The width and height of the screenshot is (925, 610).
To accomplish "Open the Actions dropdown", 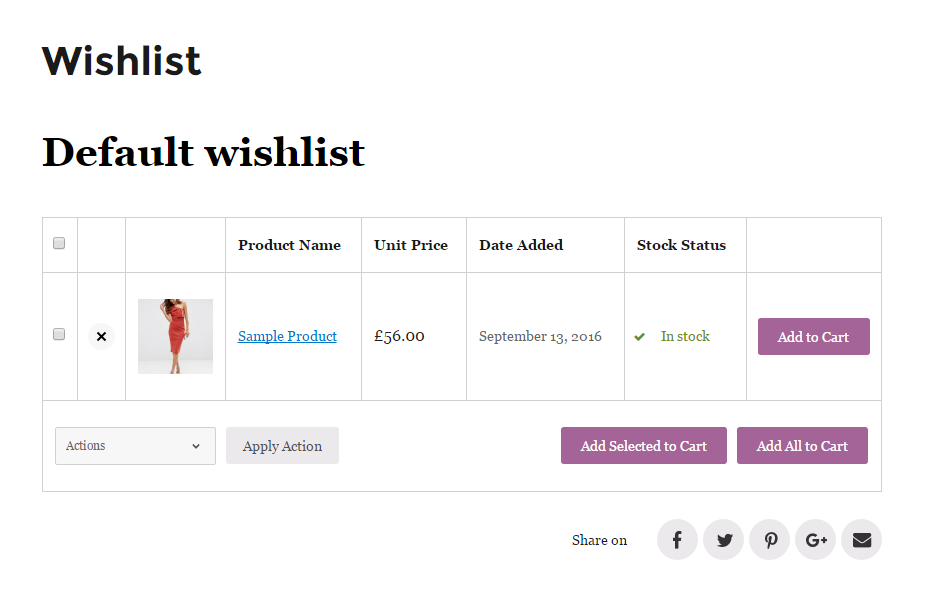I will 135,446.
